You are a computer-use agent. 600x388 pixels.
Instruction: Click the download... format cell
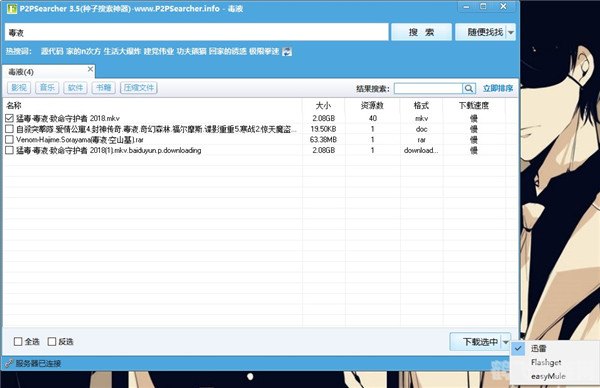coord(421,150)
